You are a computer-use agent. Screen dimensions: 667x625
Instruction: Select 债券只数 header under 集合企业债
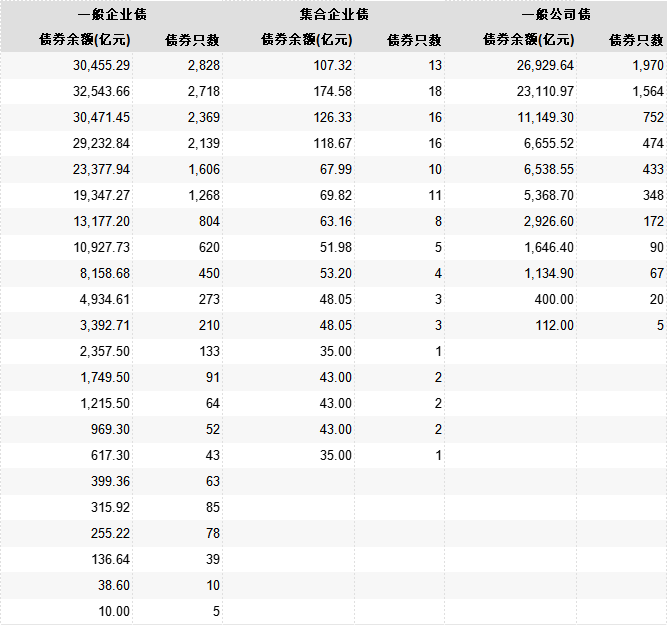click(x=414, y=40)
